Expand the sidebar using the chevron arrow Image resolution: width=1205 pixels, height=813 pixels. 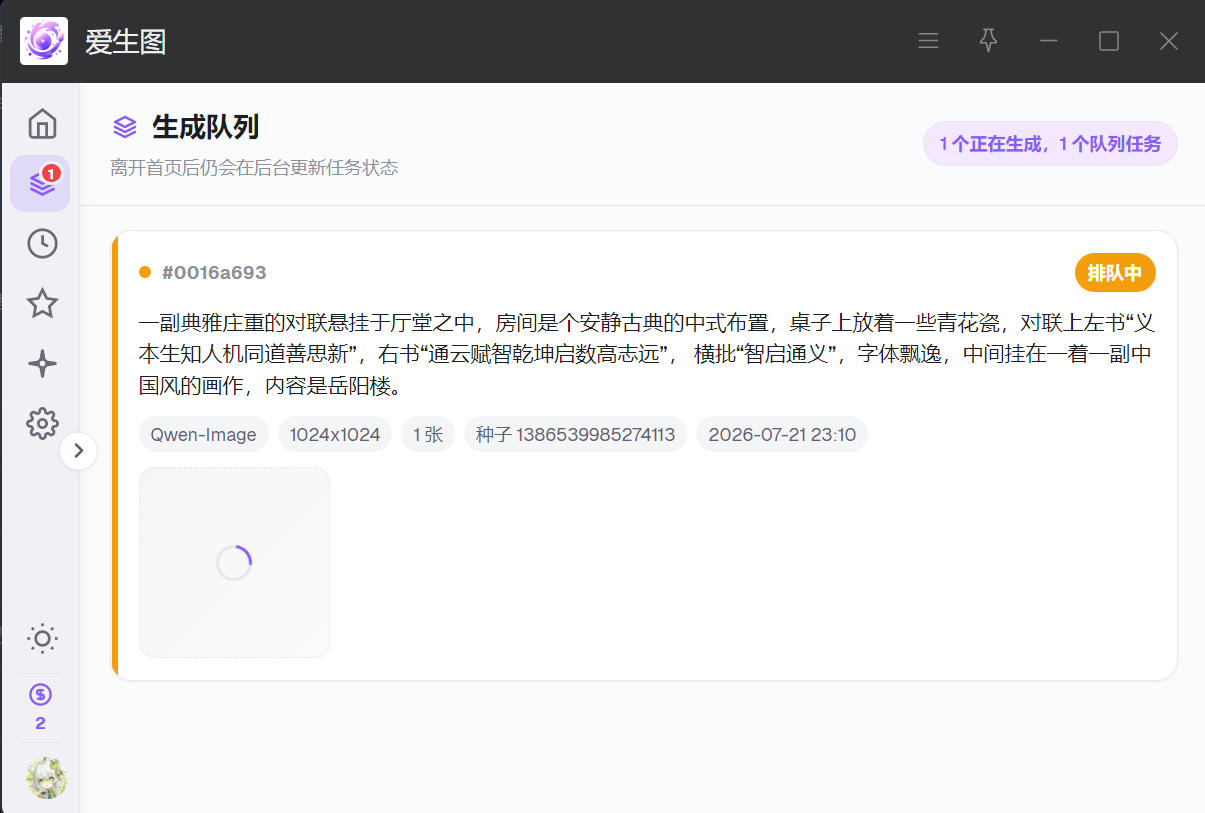coord(78,451)
